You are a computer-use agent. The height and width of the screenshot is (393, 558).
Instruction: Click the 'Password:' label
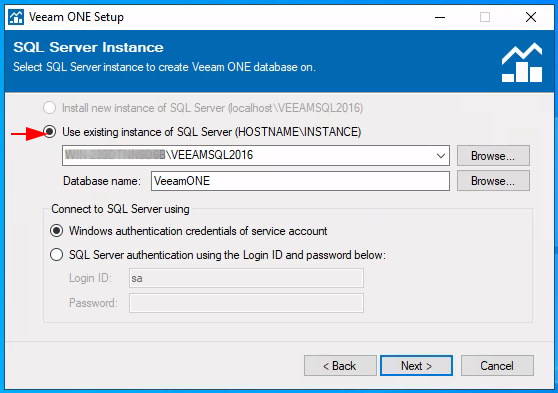click(93, 303)
